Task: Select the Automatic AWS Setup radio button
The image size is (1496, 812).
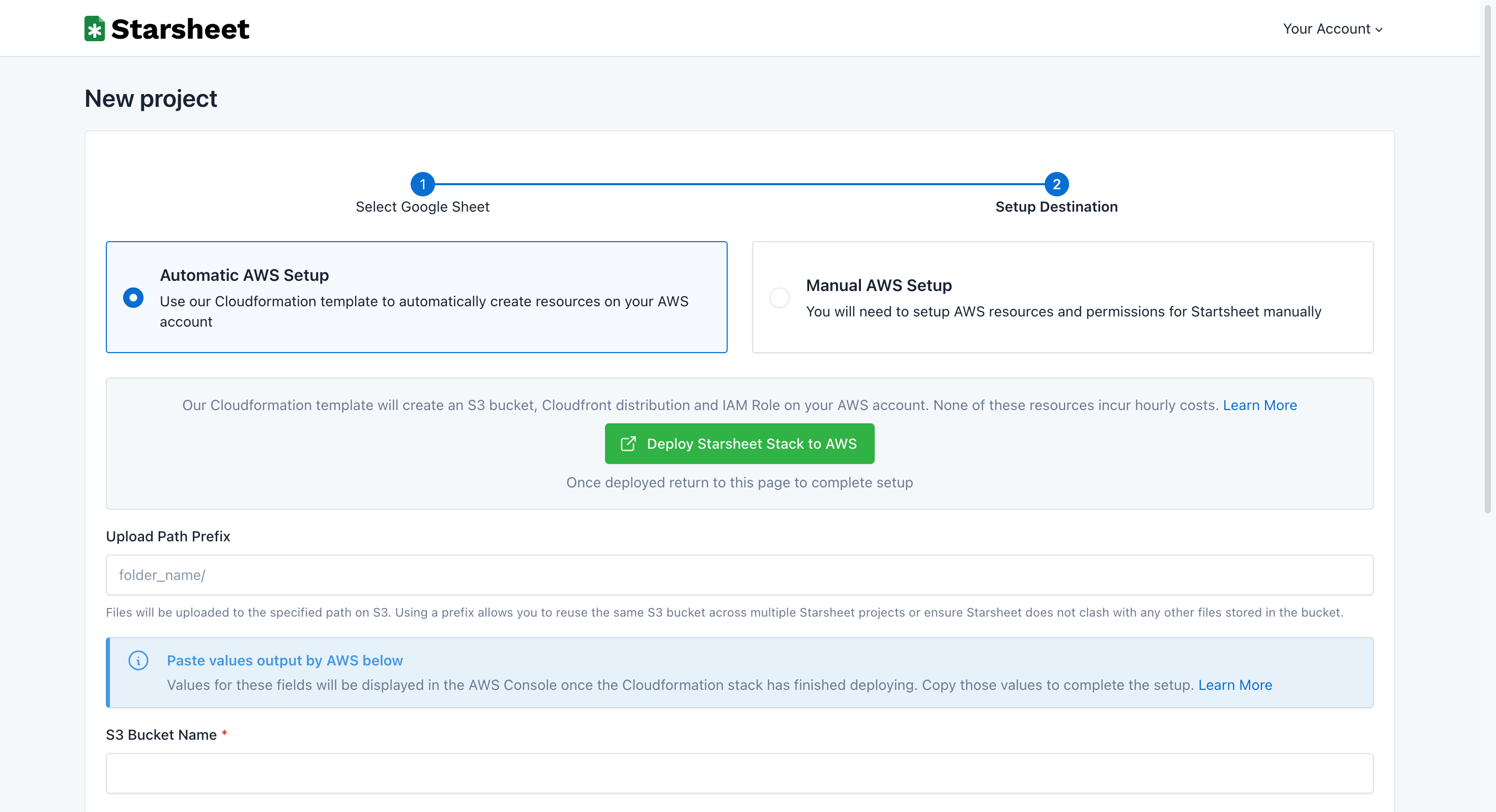Action: 133,298
